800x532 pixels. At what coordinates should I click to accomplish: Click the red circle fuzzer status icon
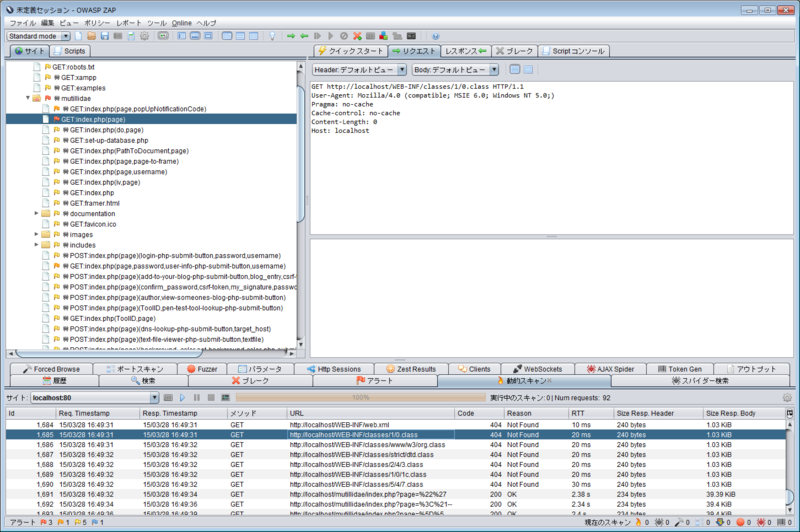point(740,522)
